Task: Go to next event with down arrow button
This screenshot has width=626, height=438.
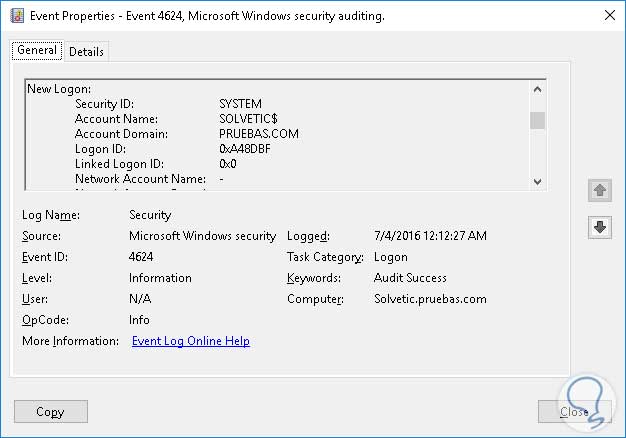Action: [x=600, y=227]
